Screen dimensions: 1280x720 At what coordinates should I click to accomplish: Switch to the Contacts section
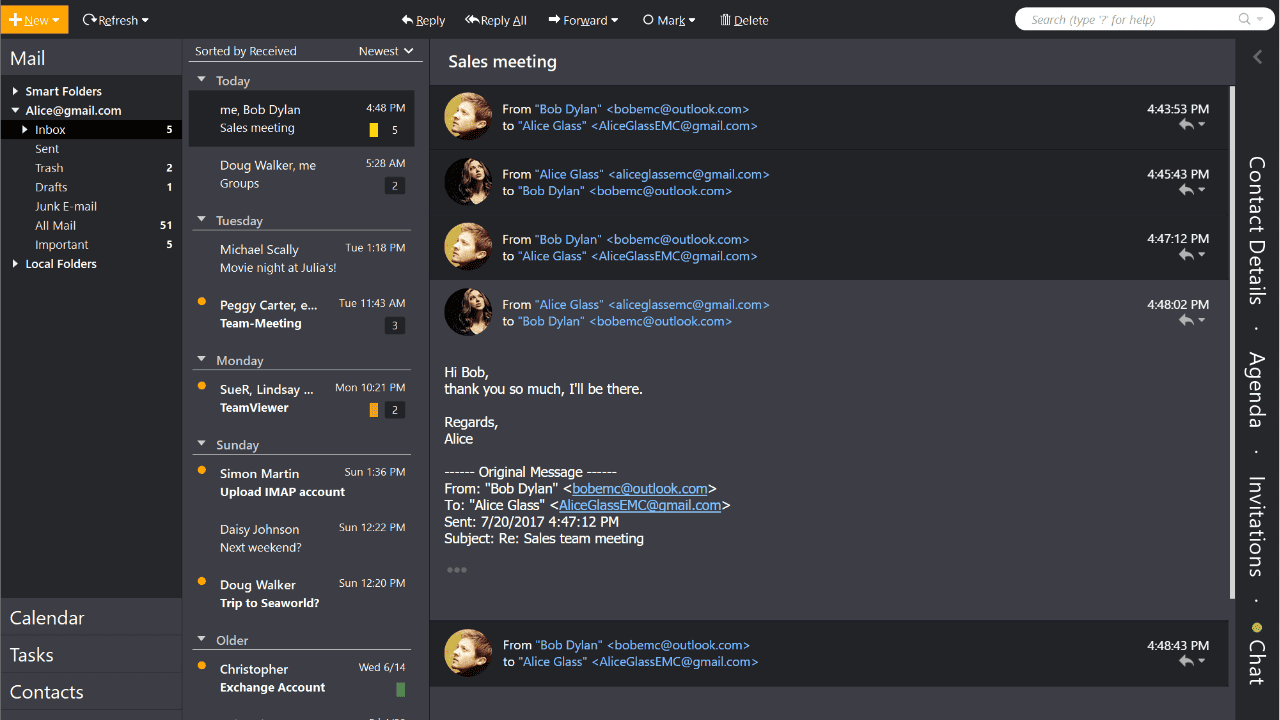coord(91,692)
